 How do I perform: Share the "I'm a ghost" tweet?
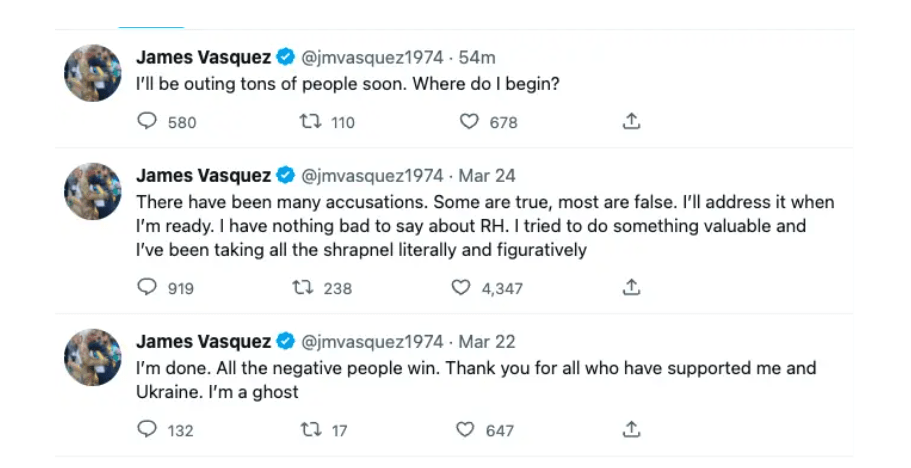[631, 430]
